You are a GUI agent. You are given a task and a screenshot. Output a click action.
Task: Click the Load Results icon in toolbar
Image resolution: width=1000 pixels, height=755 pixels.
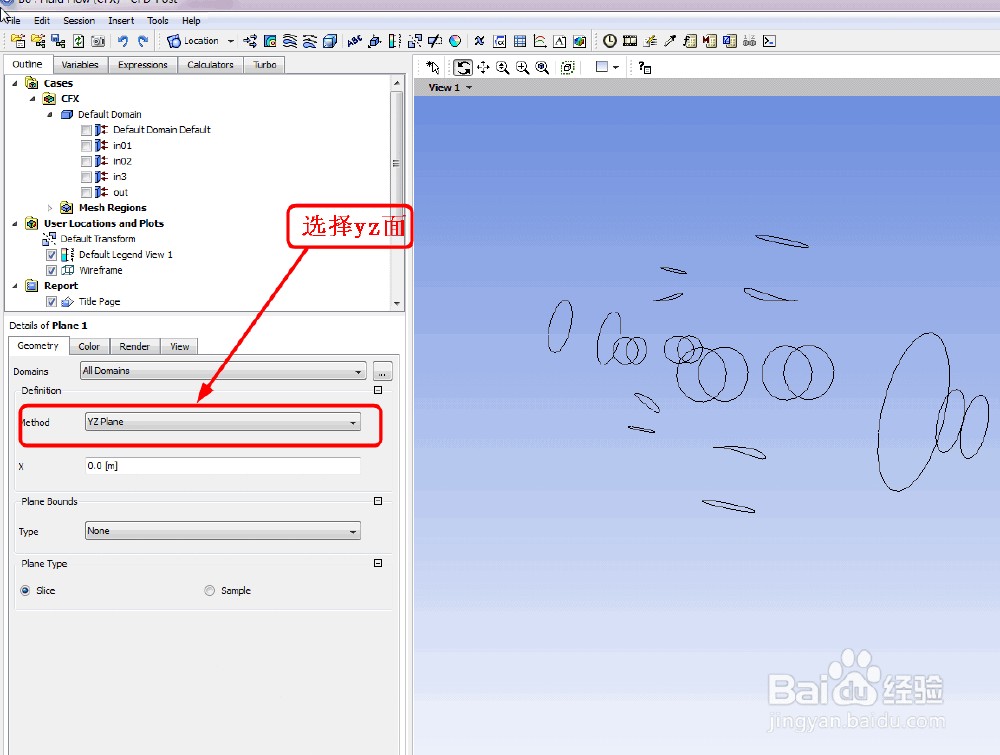coord(18,41)
